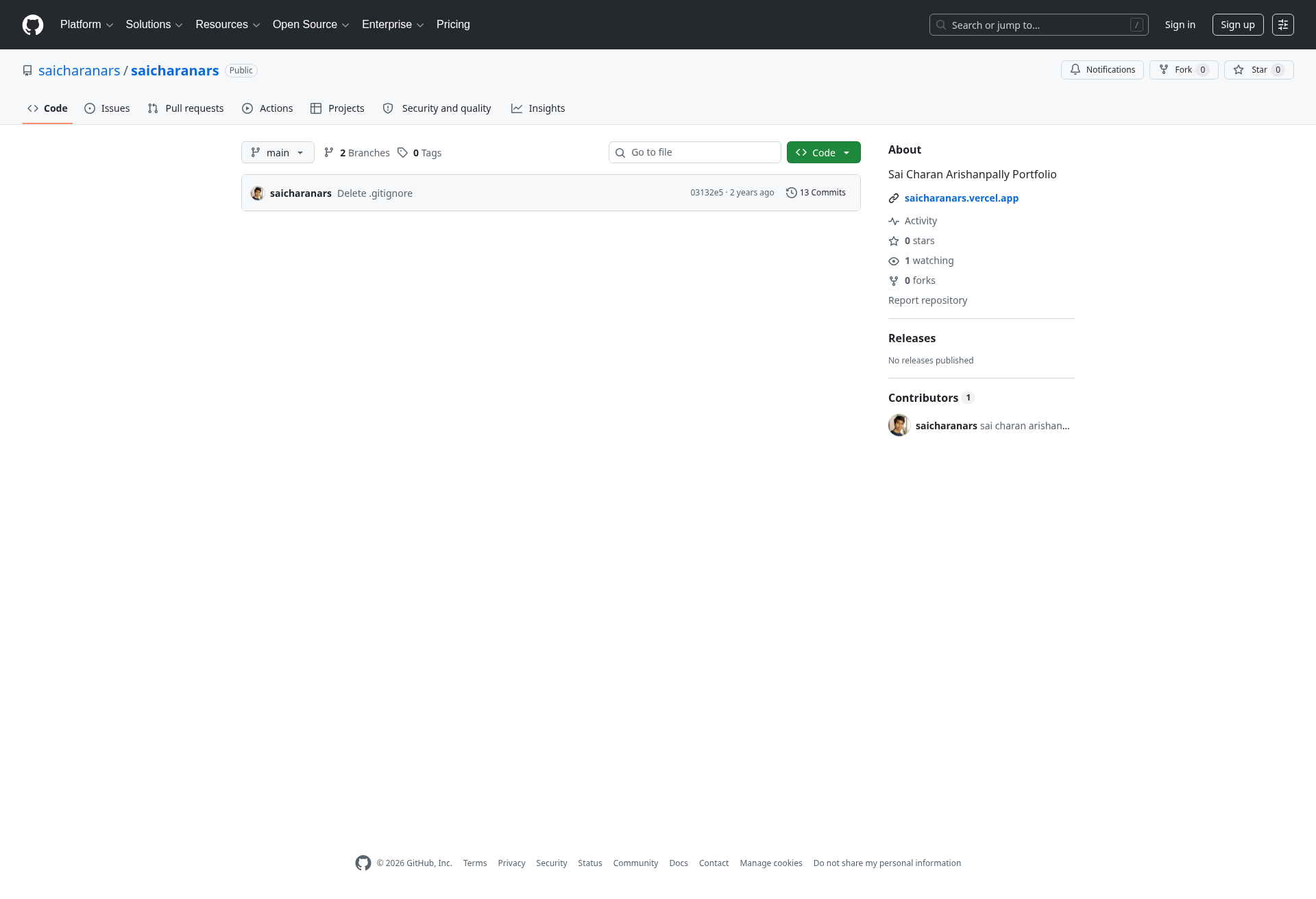The height and width of the screenshot is (899, 1316).
Task: Click the Sign in link
Action: pos(1180,25)
